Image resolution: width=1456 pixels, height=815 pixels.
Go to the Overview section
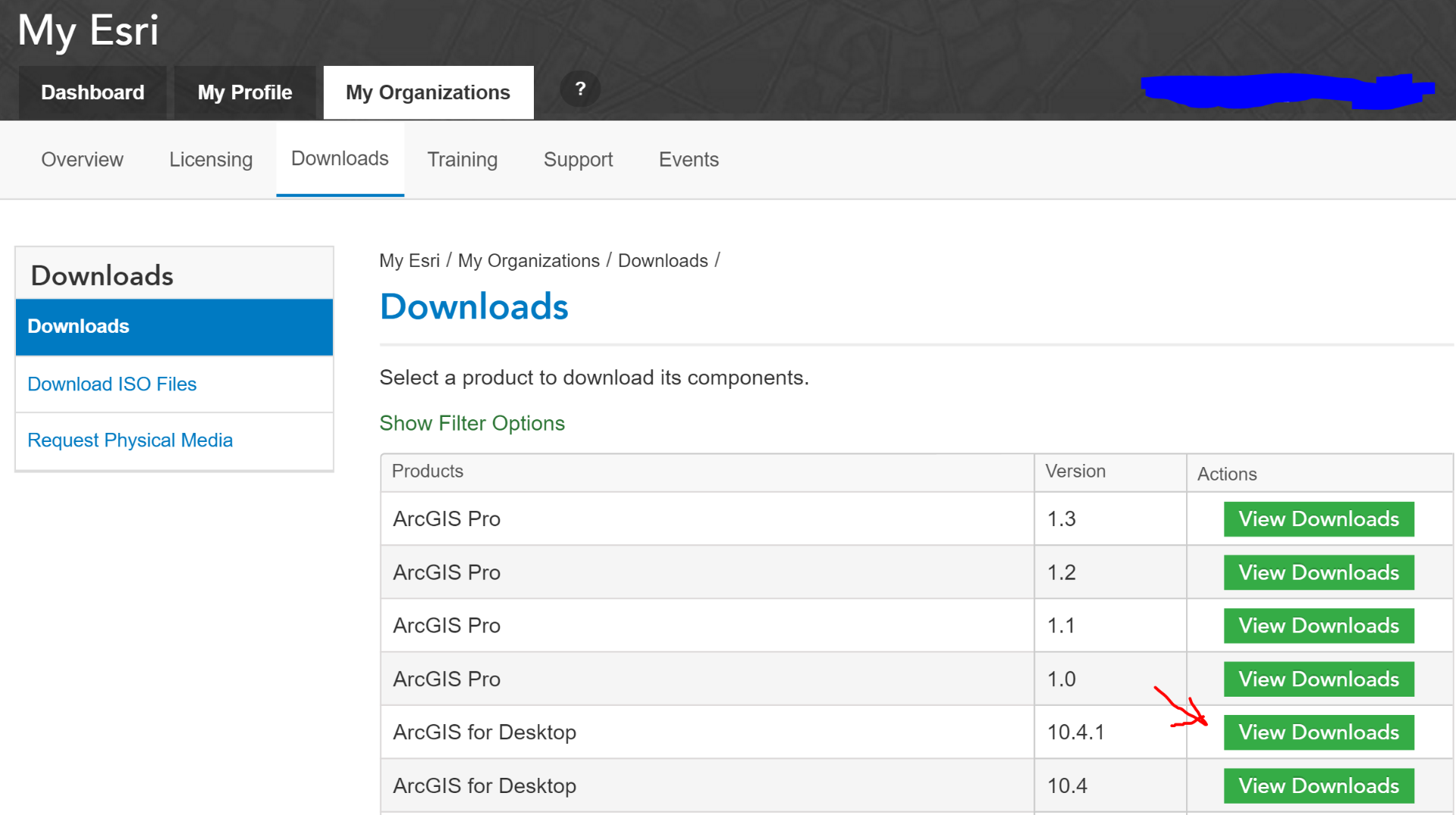(x=82, y=159)
